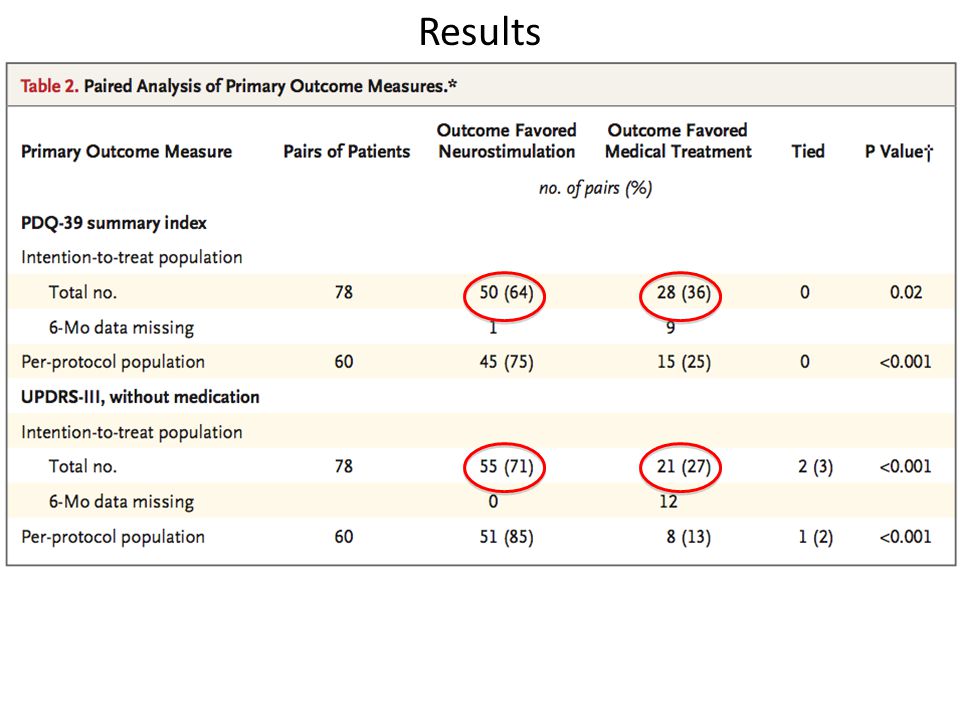Click the no. of pairs (%) subheading

595,188
